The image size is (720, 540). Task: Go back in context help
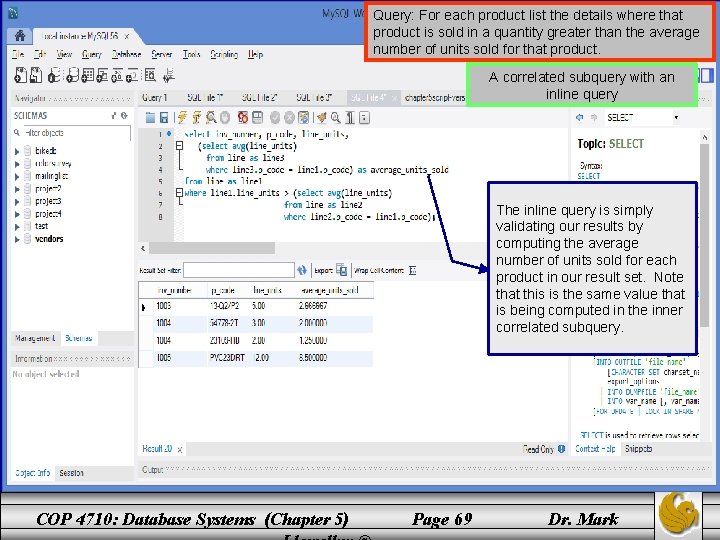pos(579,118)
